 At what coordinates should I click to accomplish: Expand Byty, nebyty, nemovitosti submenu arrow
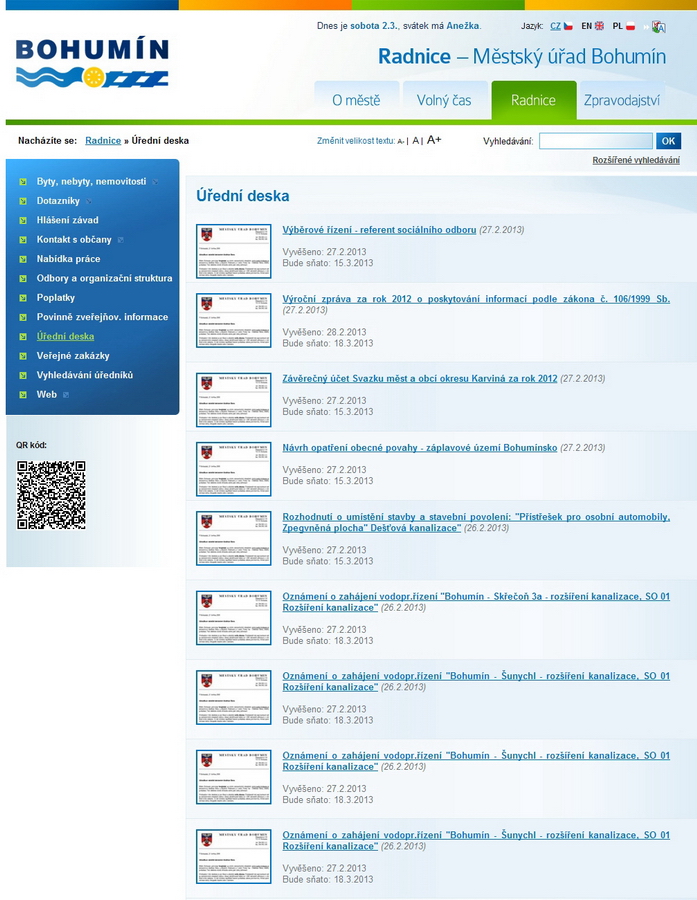coord(156,183)
